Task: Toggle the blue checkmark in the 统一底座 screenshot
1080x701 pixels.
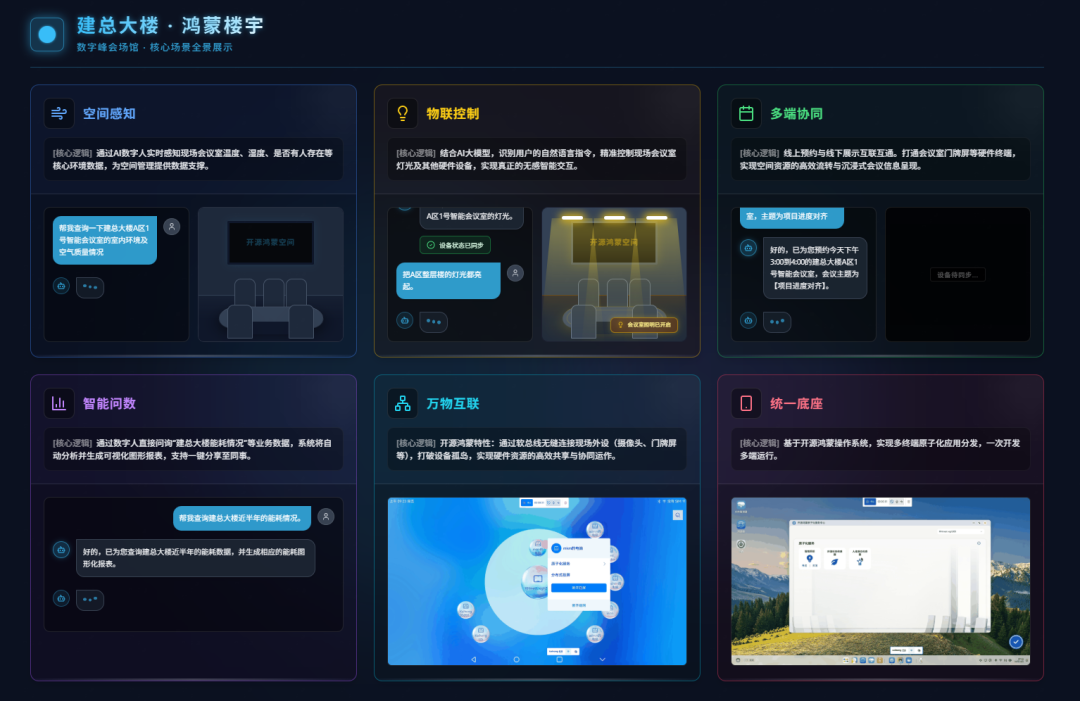Action: pos(1016,642)
